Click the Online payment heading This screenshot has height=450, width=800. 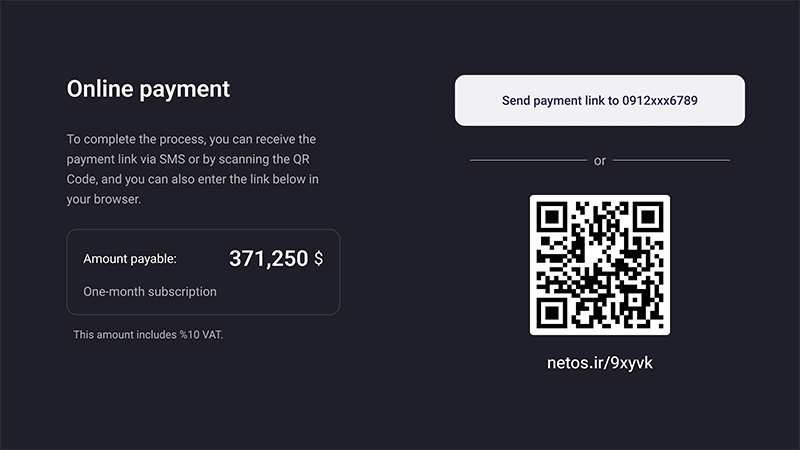tap(148, 89)
